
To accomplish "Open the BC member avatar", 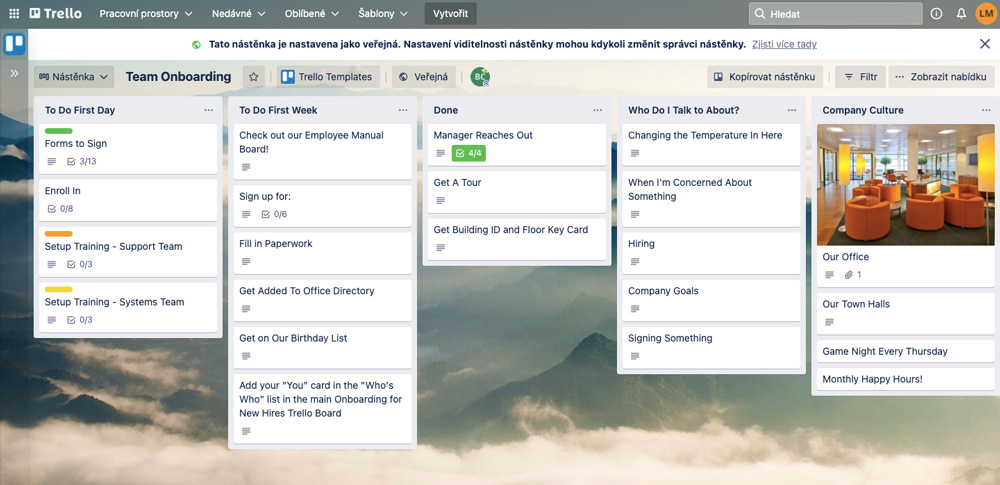I will (480, 77).
